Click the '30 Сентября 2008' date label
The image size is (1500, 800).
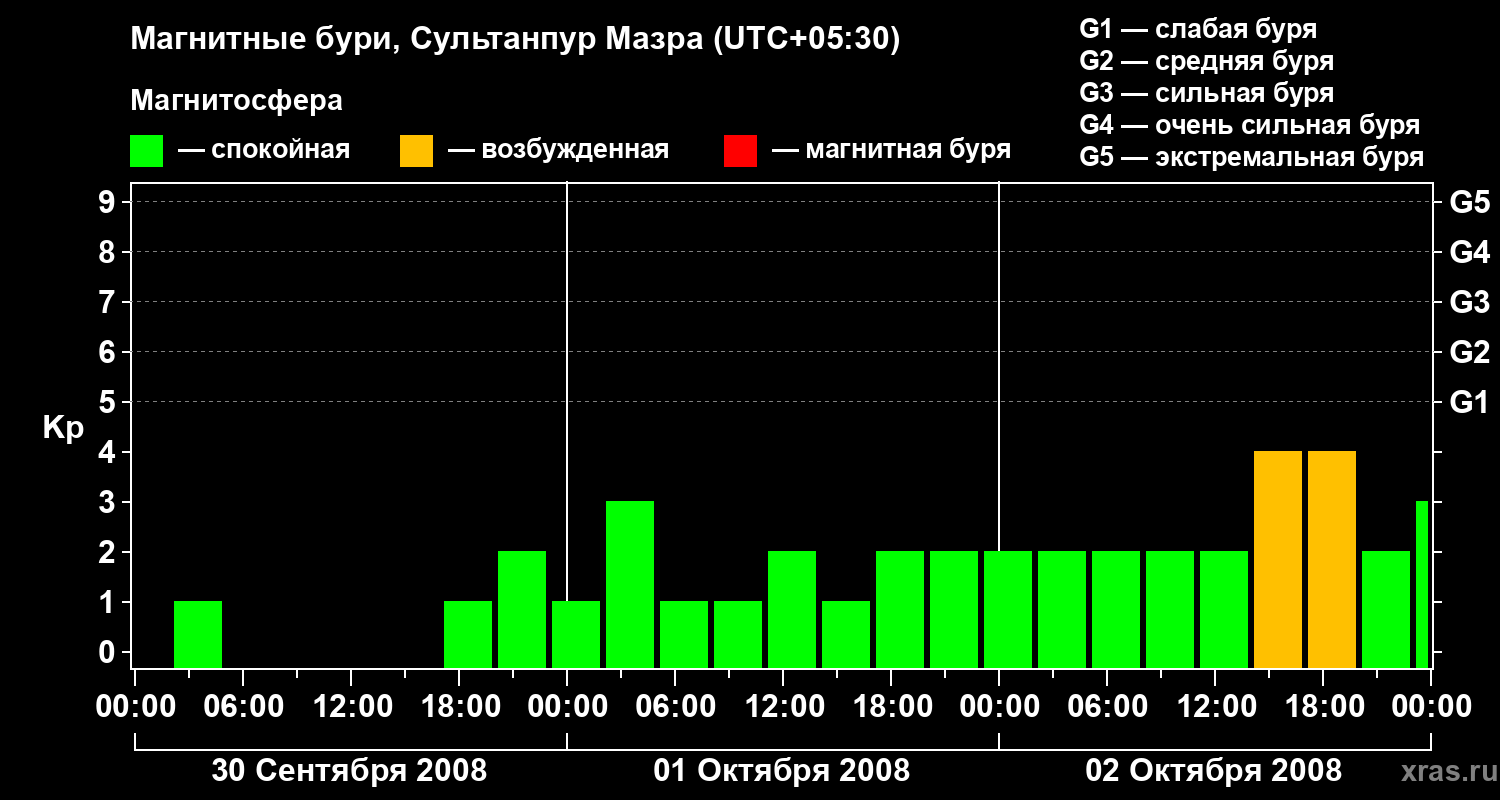pos(350,770)
